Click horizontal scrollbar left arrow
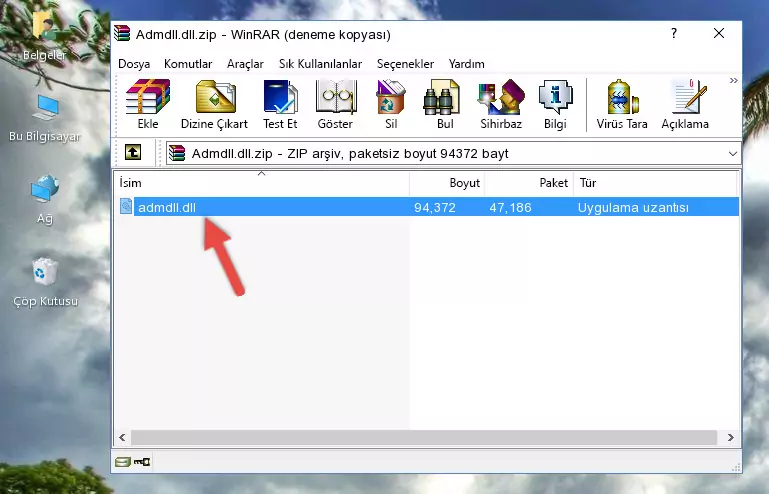The height and width of the screenshot is (494, 769). 122,437
